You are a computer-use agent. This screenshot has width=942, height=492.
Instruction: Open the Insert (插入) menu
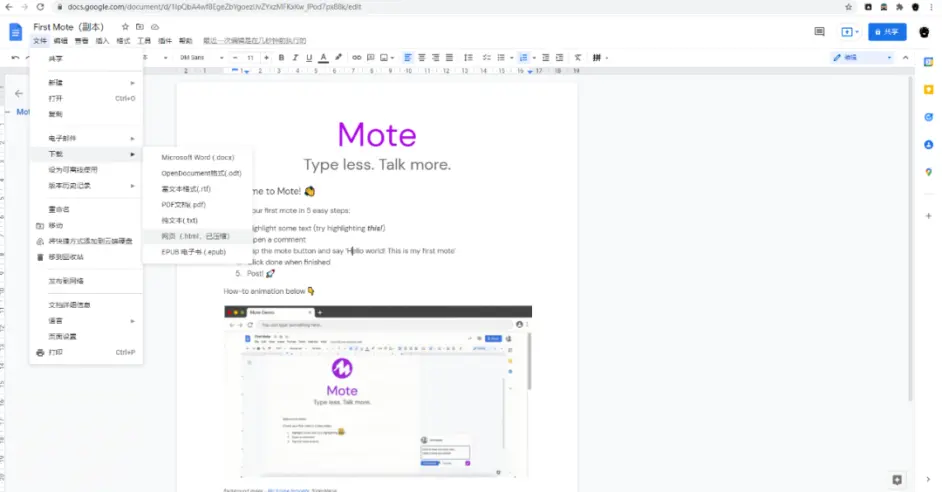pos(102,41)
